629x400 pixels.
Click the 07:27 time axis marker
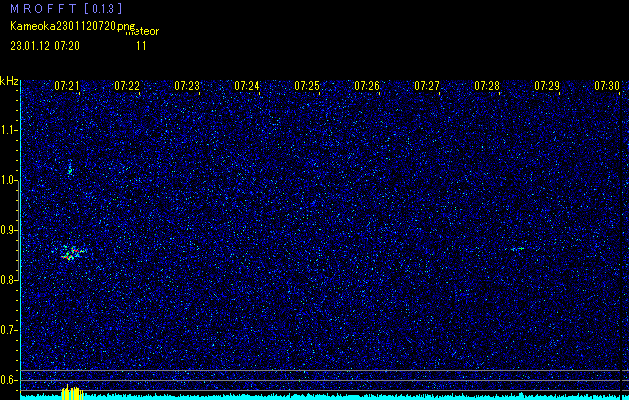(x=427, y=86)
